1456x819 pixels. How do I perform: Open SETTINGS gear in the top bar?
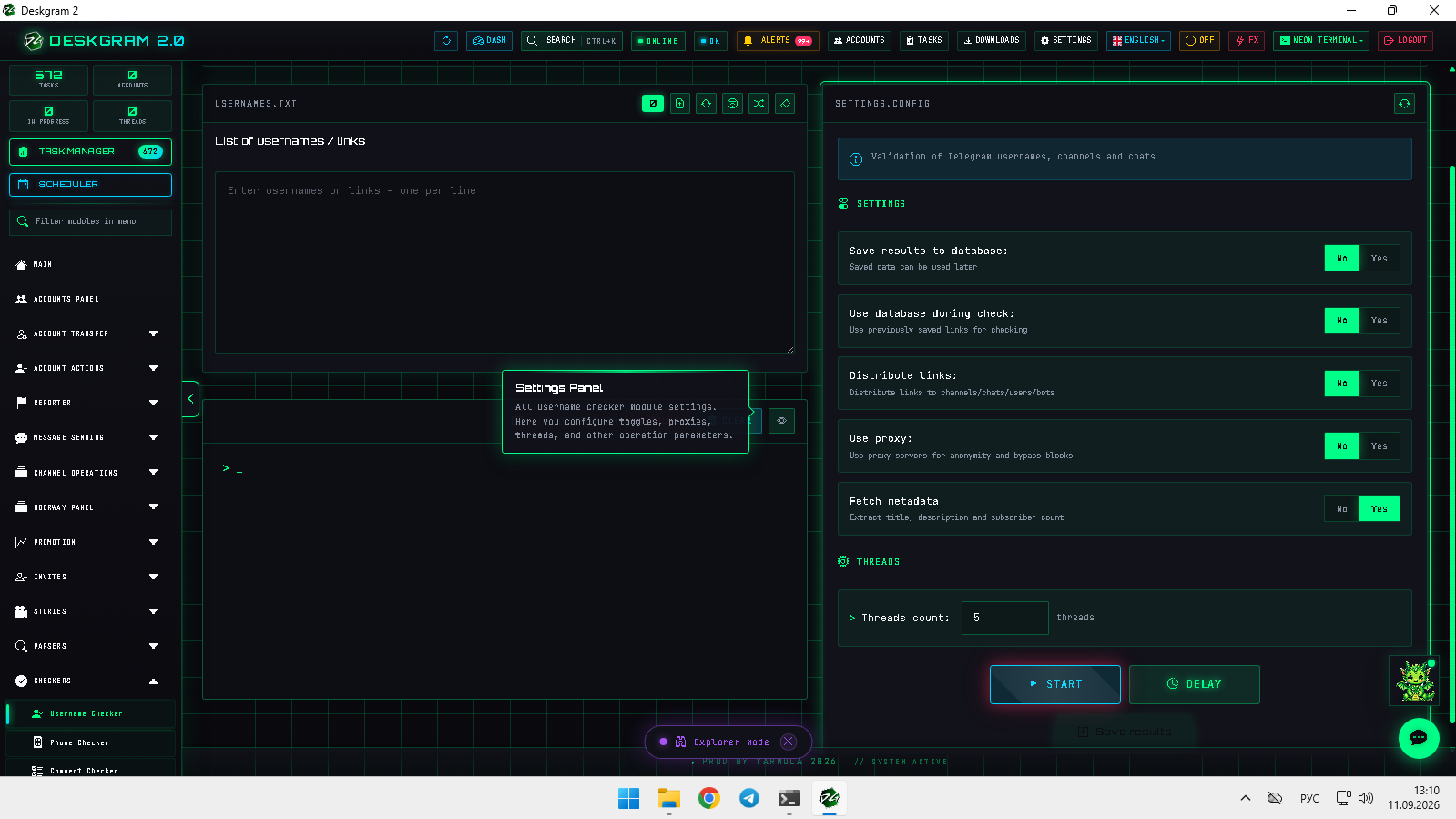[1066, 41]
